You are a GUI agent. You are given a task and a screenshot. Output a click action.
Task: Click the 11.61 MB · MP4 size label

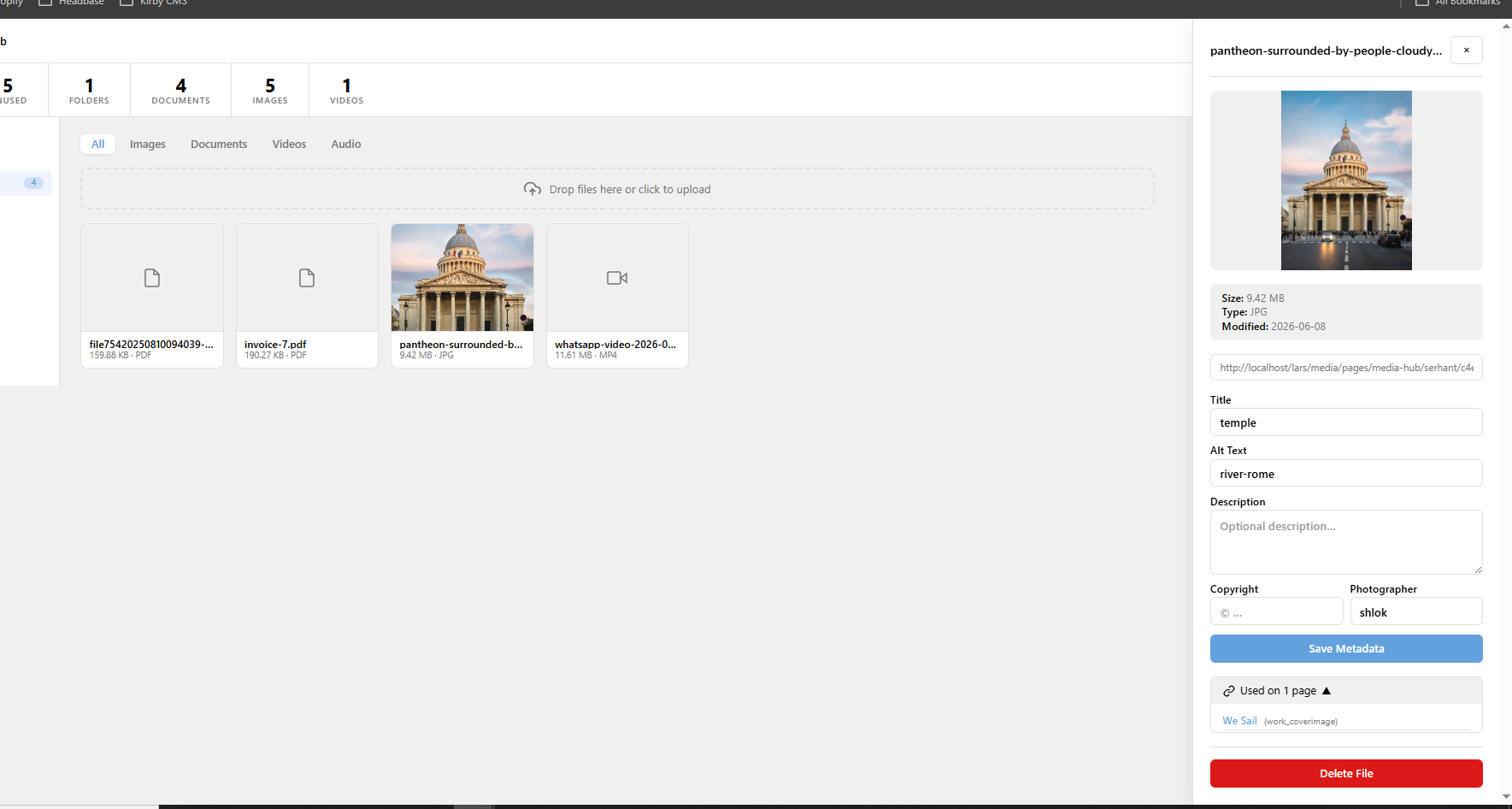click(x=585, y=356)
